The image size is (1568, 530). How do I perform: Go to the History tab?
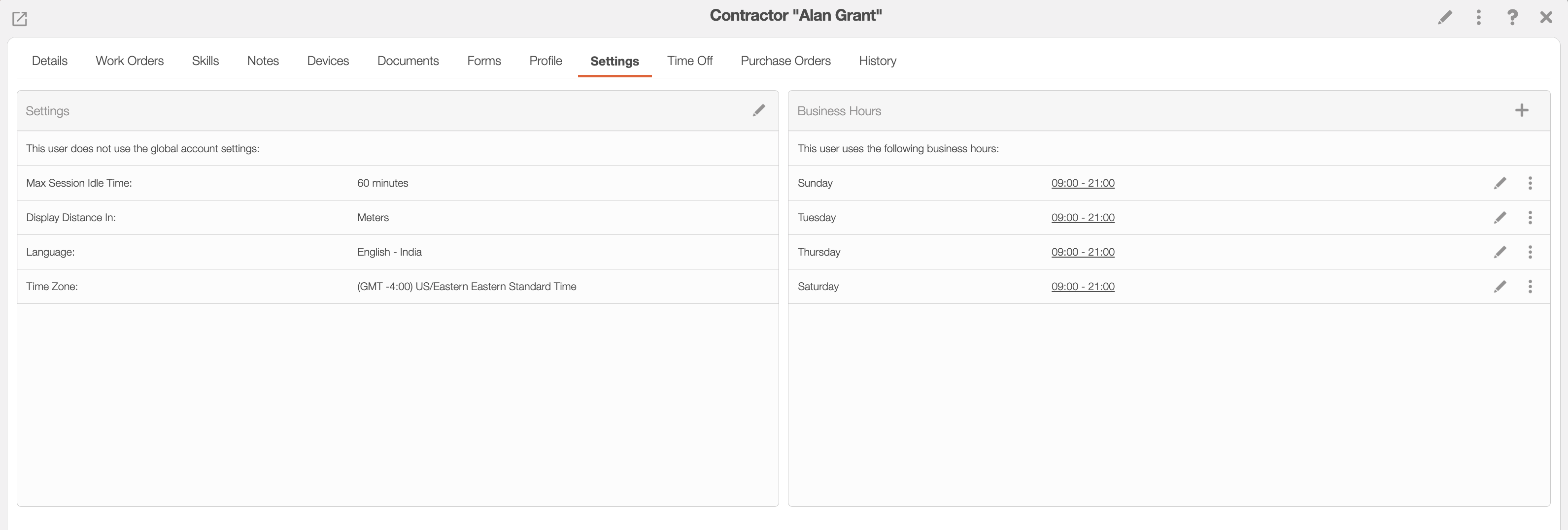[877, 61]
